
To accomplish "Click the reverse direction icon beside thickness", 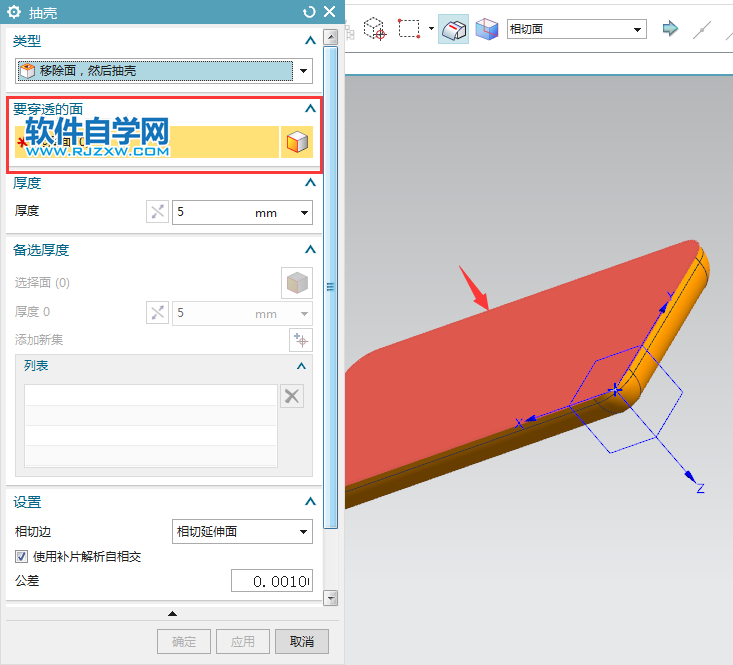I will 158,212.
